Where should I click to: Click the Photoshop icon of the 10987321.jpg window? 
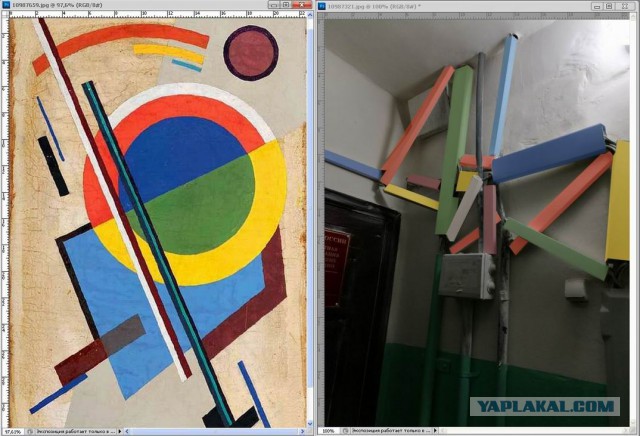(322, 6)
